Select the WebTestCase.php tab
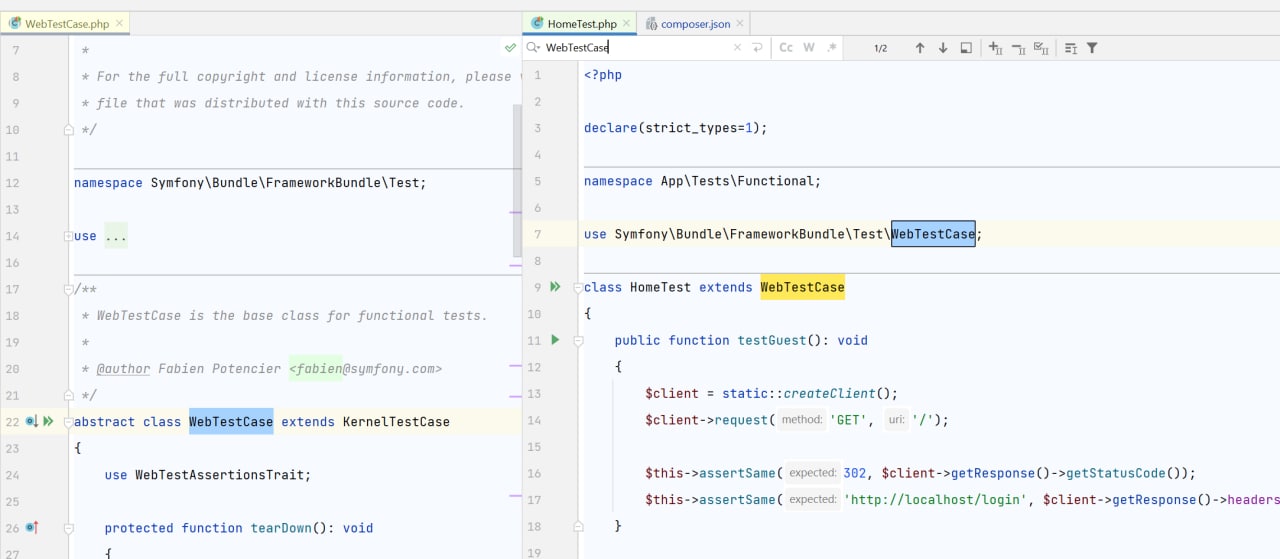 pos(66,23)
